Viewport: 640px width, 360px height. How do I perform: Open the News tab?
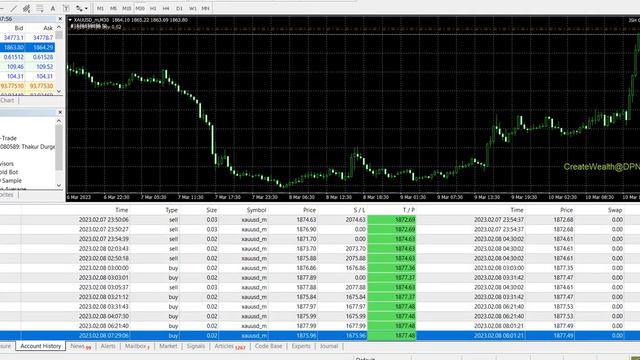point(80,346)
